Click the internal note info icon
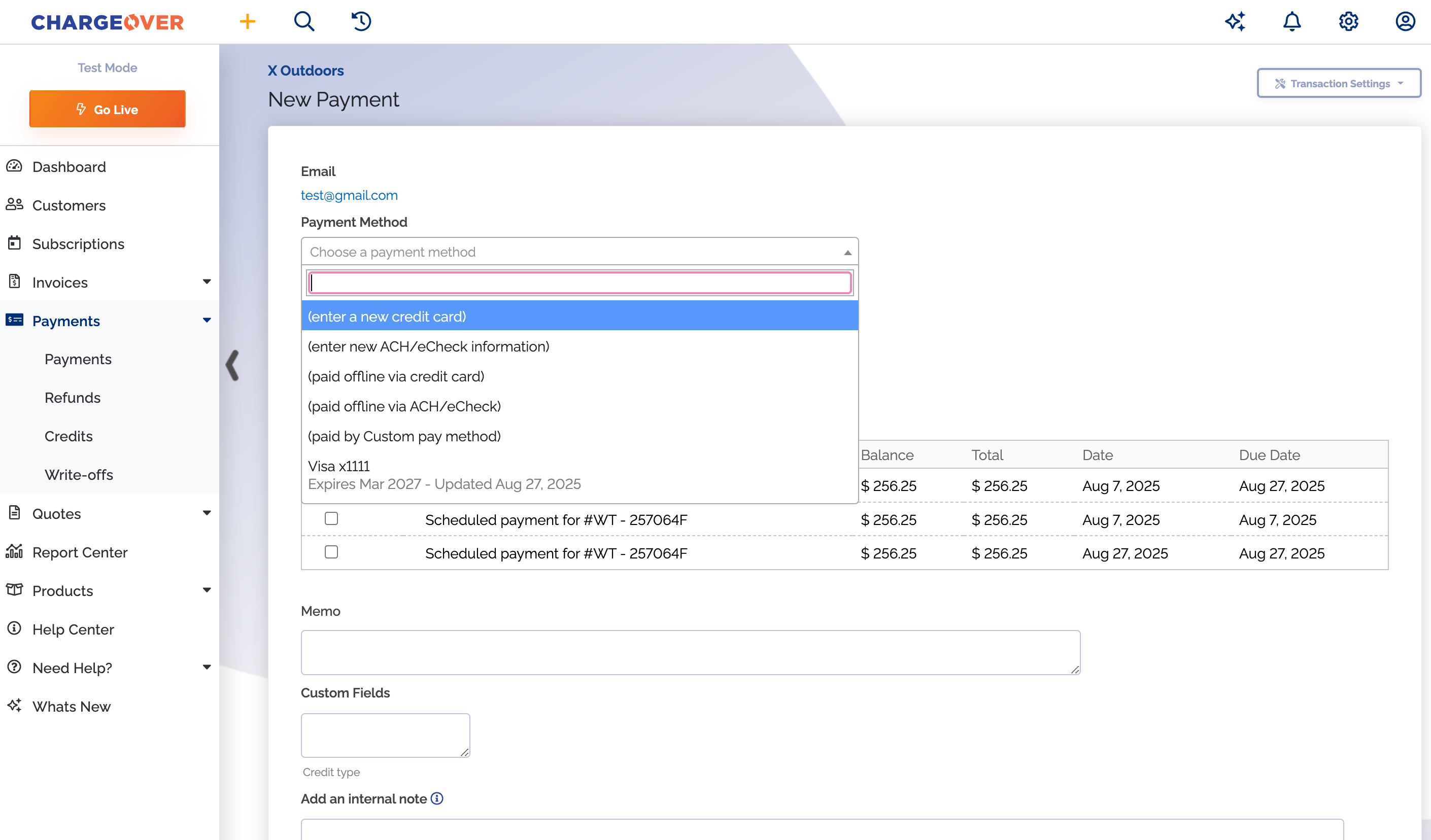This screenshot has width=1431, height=840. click(x=437, y=798)
